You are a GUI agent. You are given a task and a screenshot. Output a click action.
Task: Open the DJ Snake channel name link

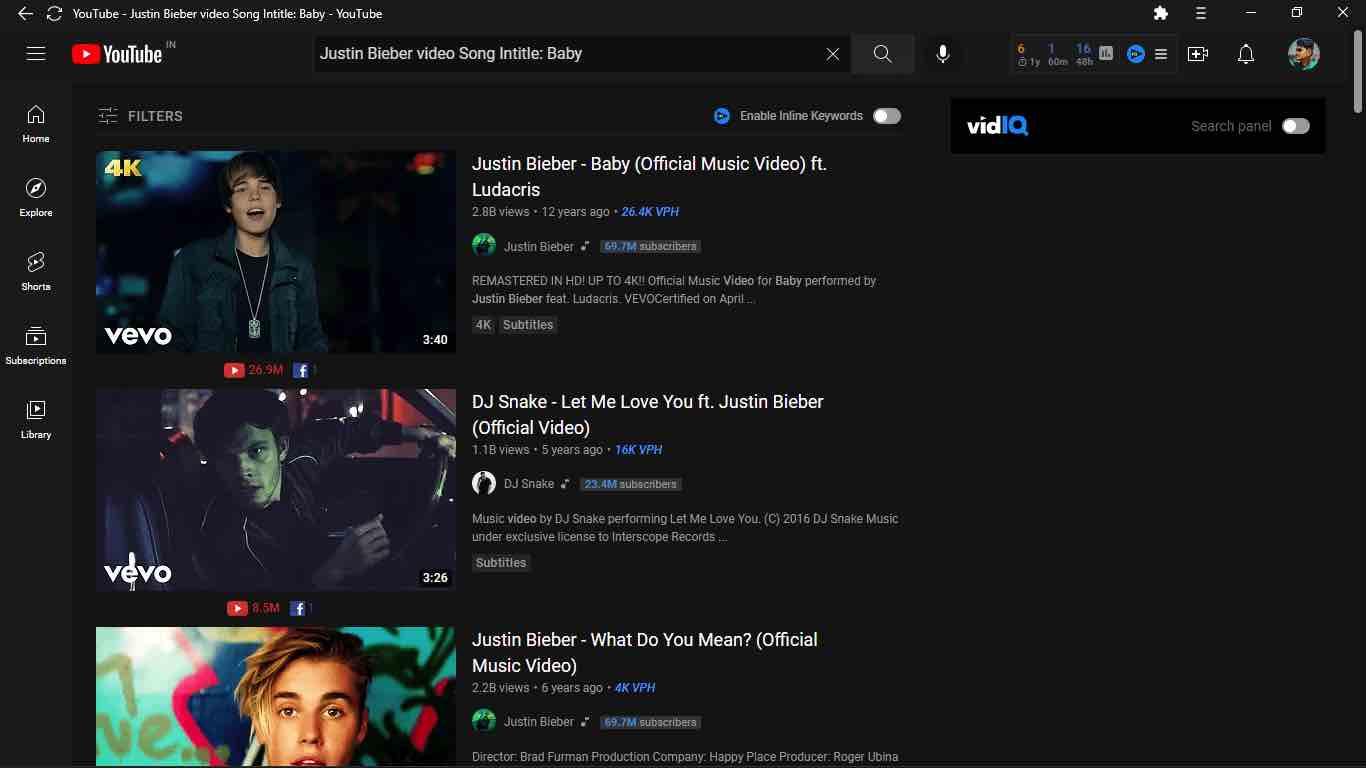(x=529, y=484)
